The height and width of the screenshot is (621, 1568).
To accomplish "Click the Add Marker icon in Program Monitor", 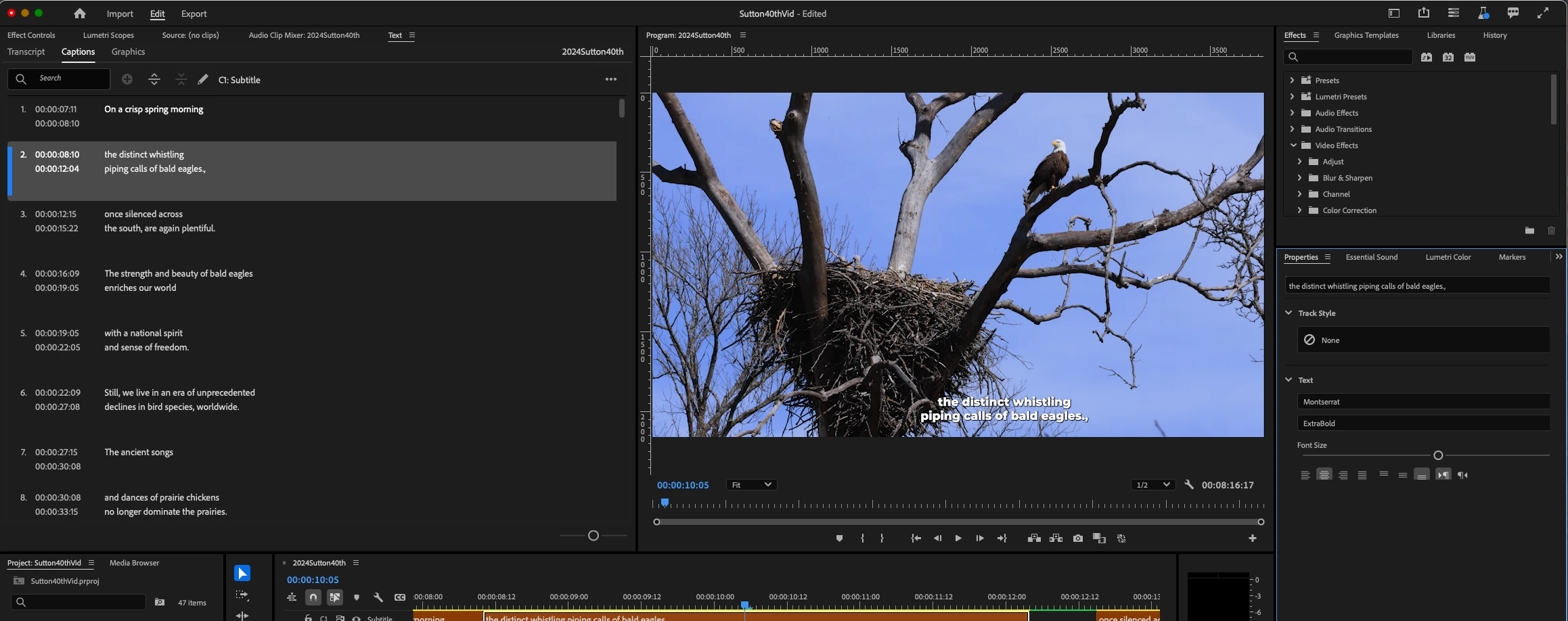I will [839, 538].
